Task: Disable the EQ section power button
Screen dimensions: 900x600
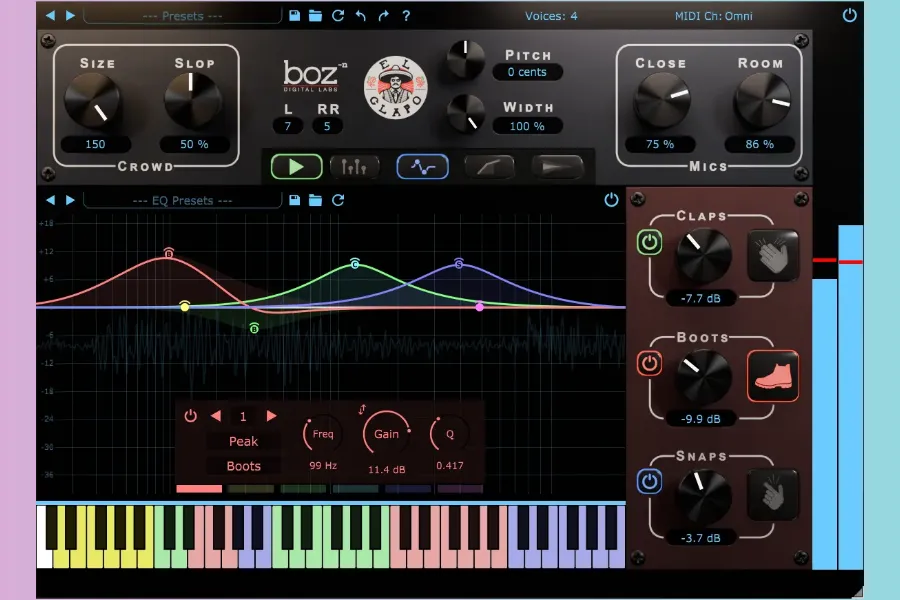Action: tap(611, 200)
